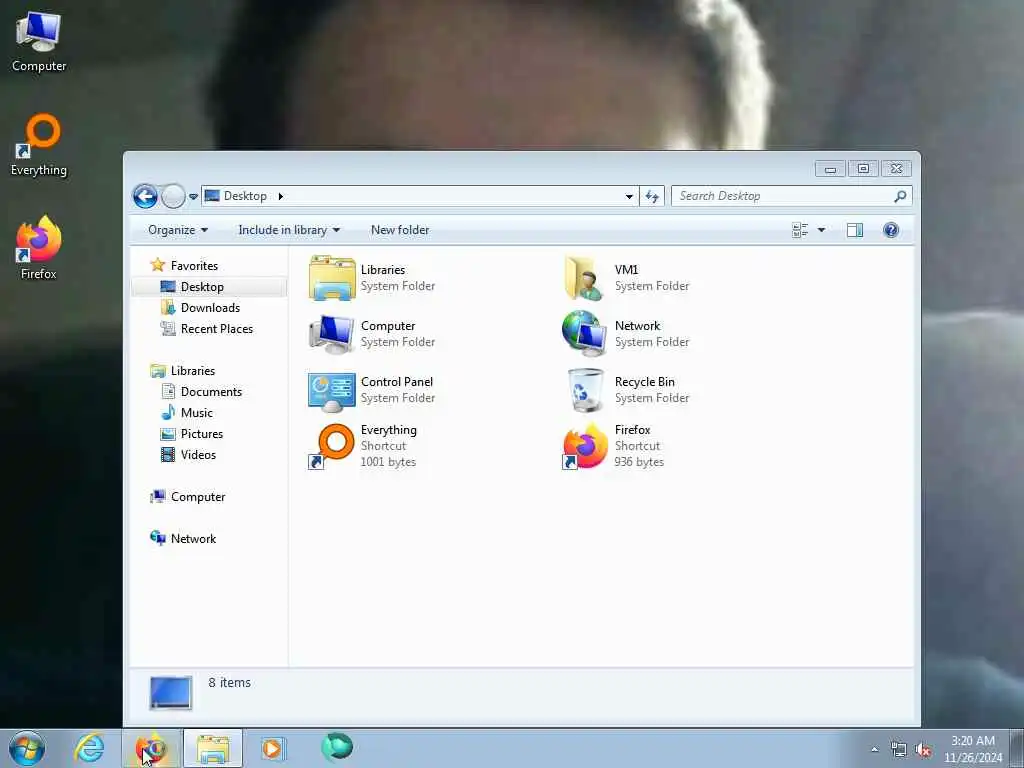1024x768 pixels.
Task: Minimize the Desktop Explorer window
Action: (x=830, y=169)
